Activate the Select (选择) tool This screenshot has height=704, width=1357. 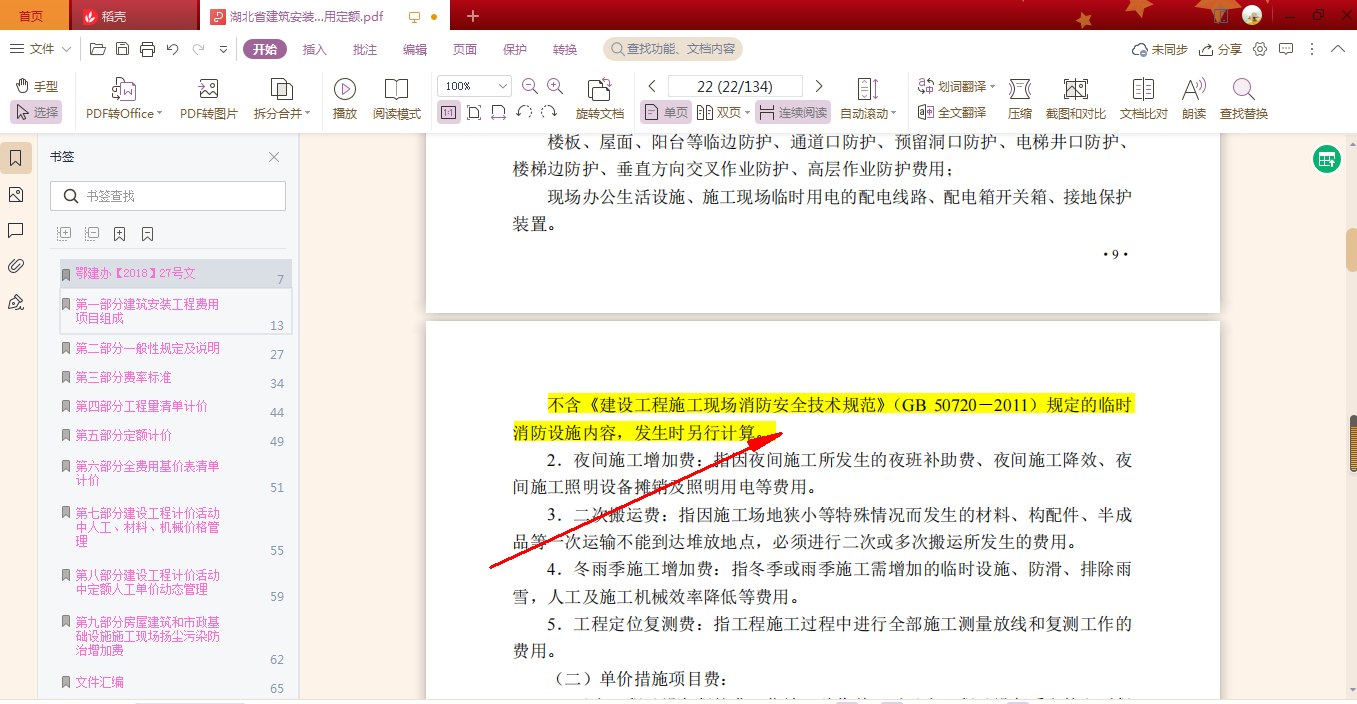pyautogui.click(x=37, y=112)
